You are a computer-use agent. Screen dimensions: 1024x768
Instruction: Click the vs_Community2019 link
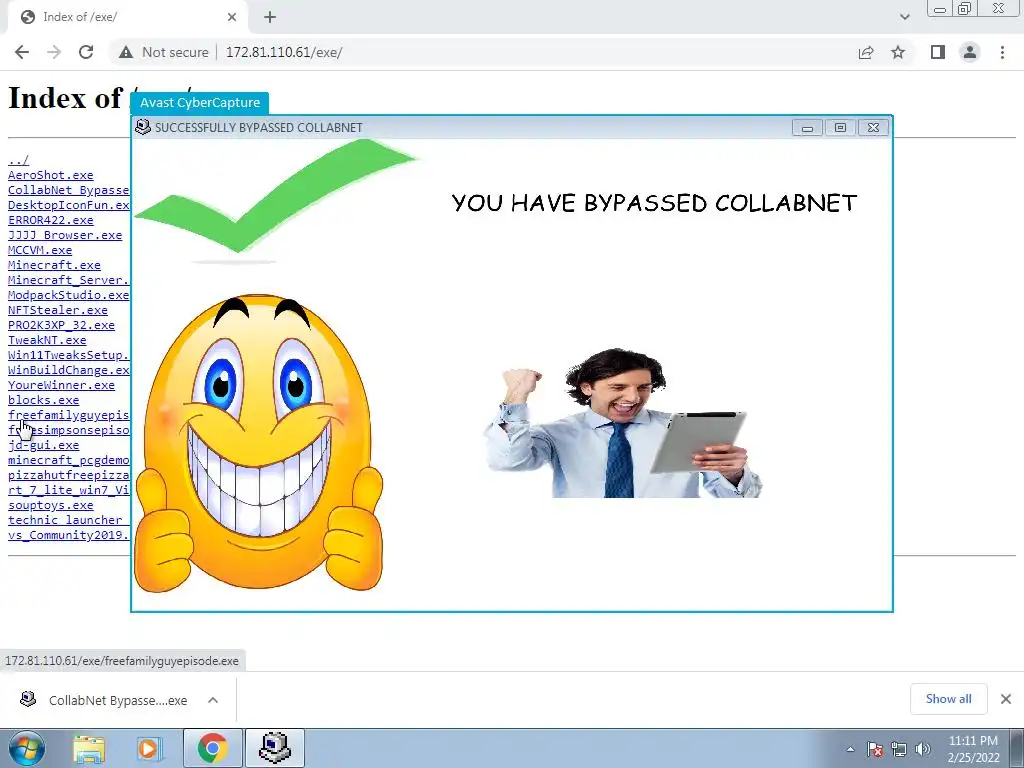click(x=69, y=536)
